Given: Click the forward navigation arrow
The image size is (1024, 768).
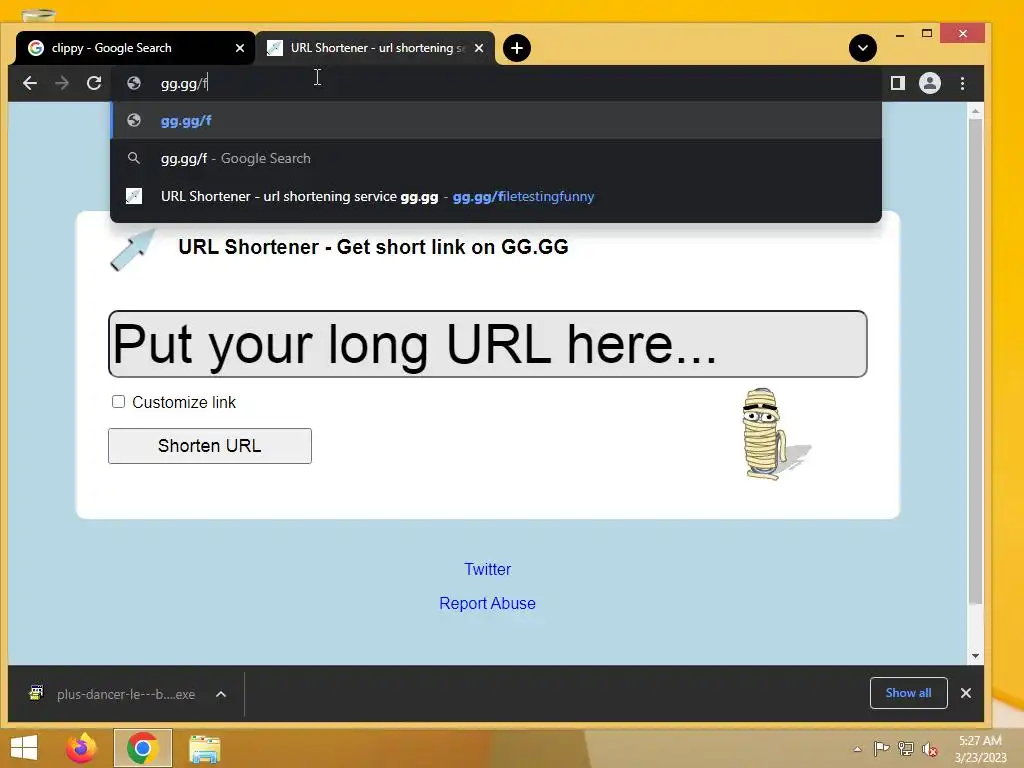Looking at the screenshot, I should 62,83.
